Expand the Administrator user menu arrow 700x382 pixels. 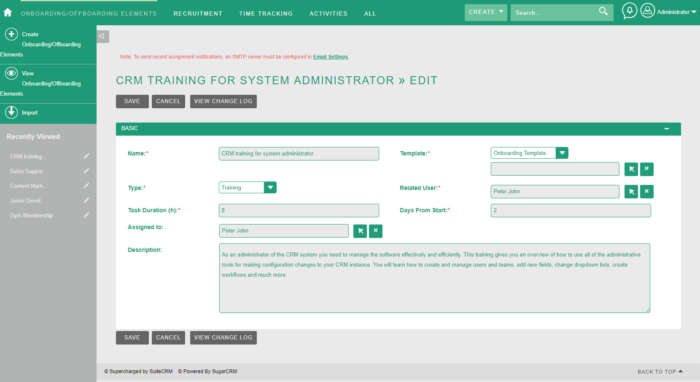[x=693, y=12]
